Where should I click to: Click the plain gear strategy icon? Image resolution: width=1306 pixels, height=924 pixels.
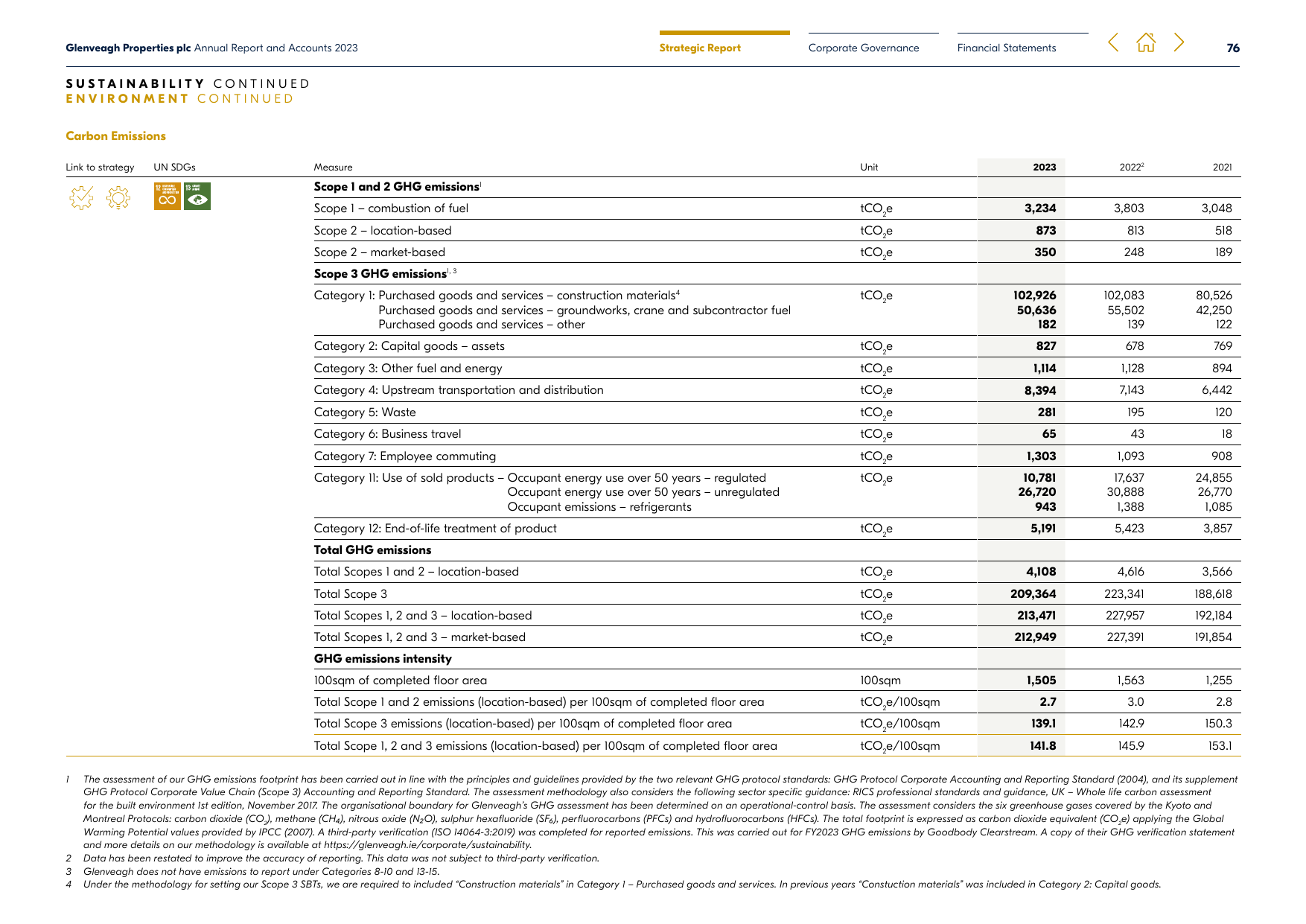pos(118,197)
